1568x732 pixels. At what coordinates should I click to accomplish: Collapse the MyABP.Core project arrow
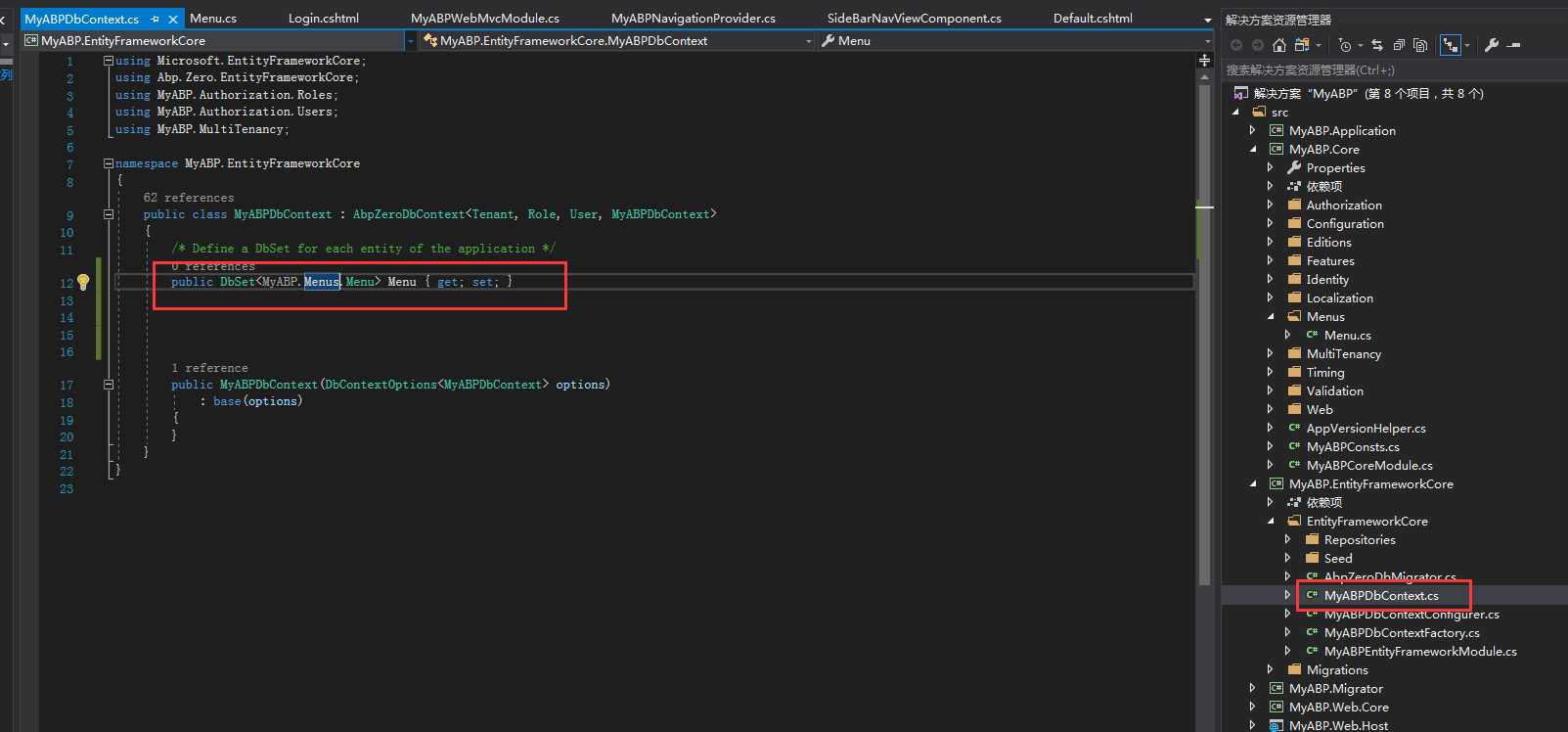point(1253,149)
